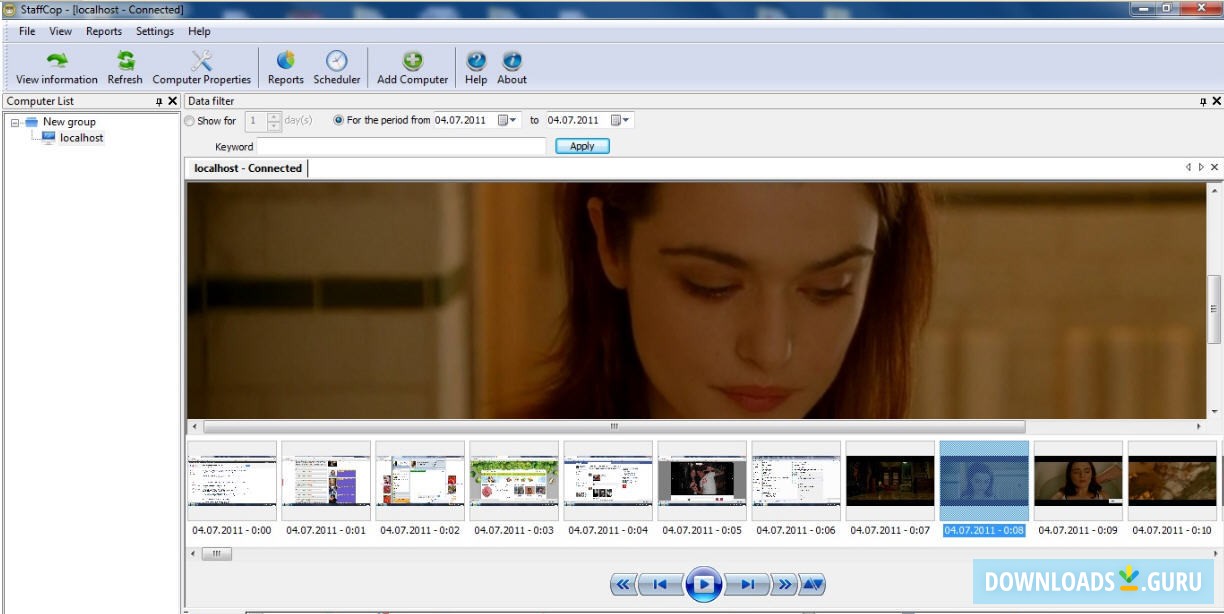Image resolution: width=1224 pixels, height=614 pixels.
Task: Open Help from the toolbar icon
Action: click(476, 68)
